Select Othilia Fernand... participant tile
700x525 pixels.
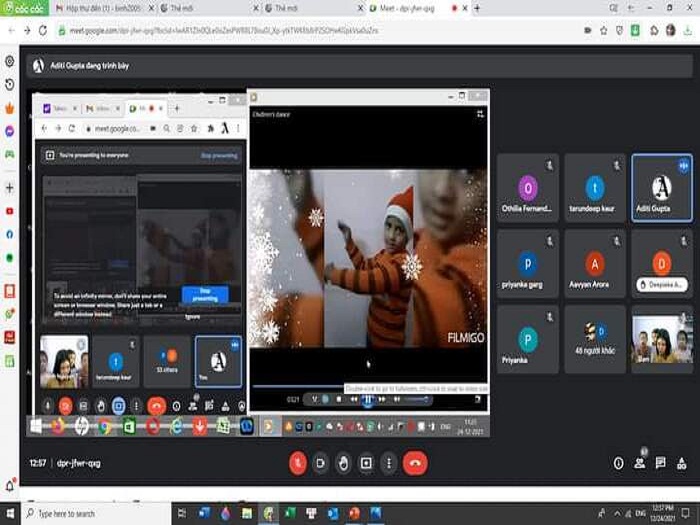coord(528,188)
